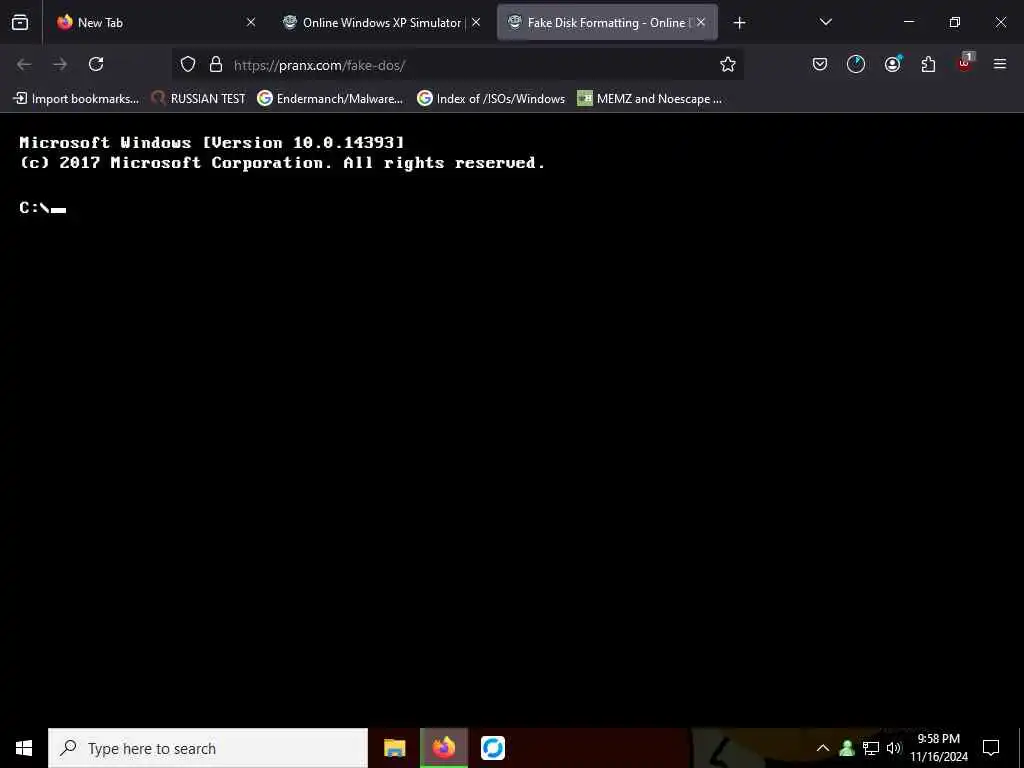Open MEMZ and Noescape bookmark
1024x768 pixels.
(650, 99)
